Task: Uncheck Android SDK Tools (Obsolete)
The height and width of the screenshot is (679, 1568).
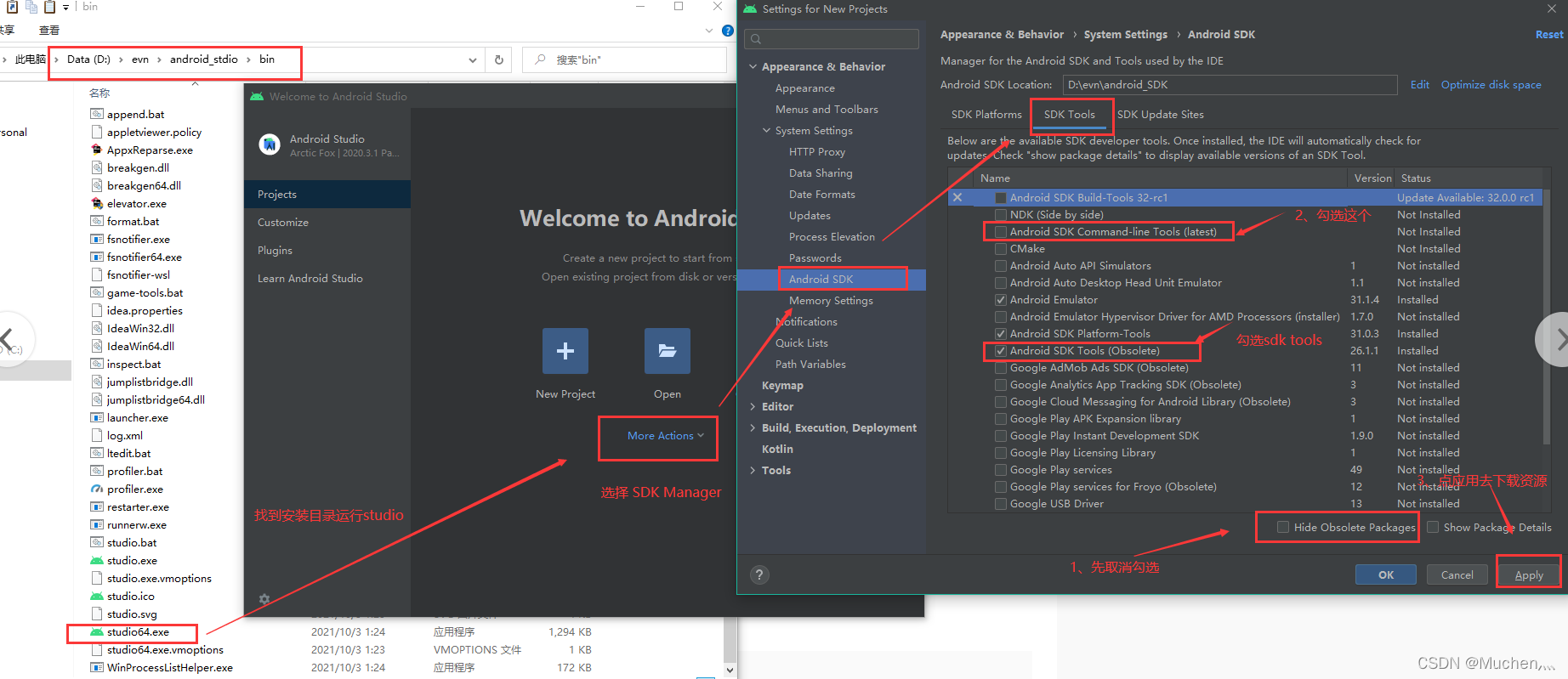Action: point(1001,350)
